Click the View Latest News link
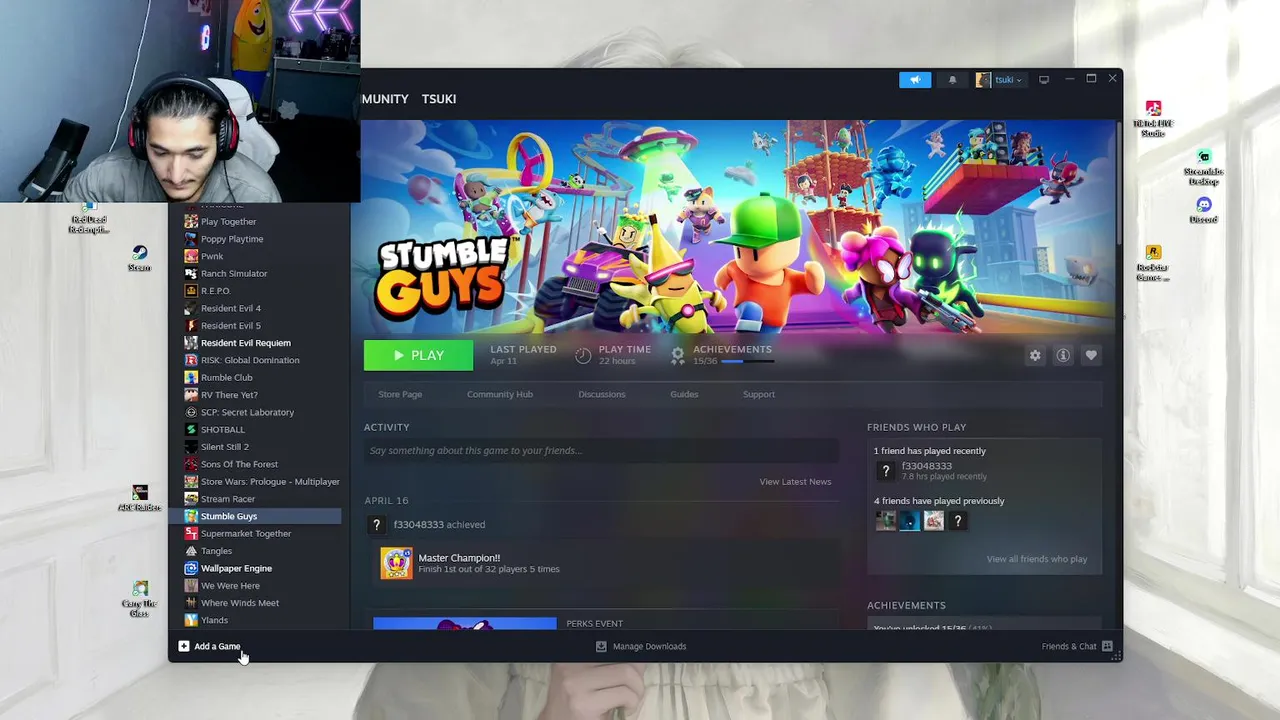 795,482
